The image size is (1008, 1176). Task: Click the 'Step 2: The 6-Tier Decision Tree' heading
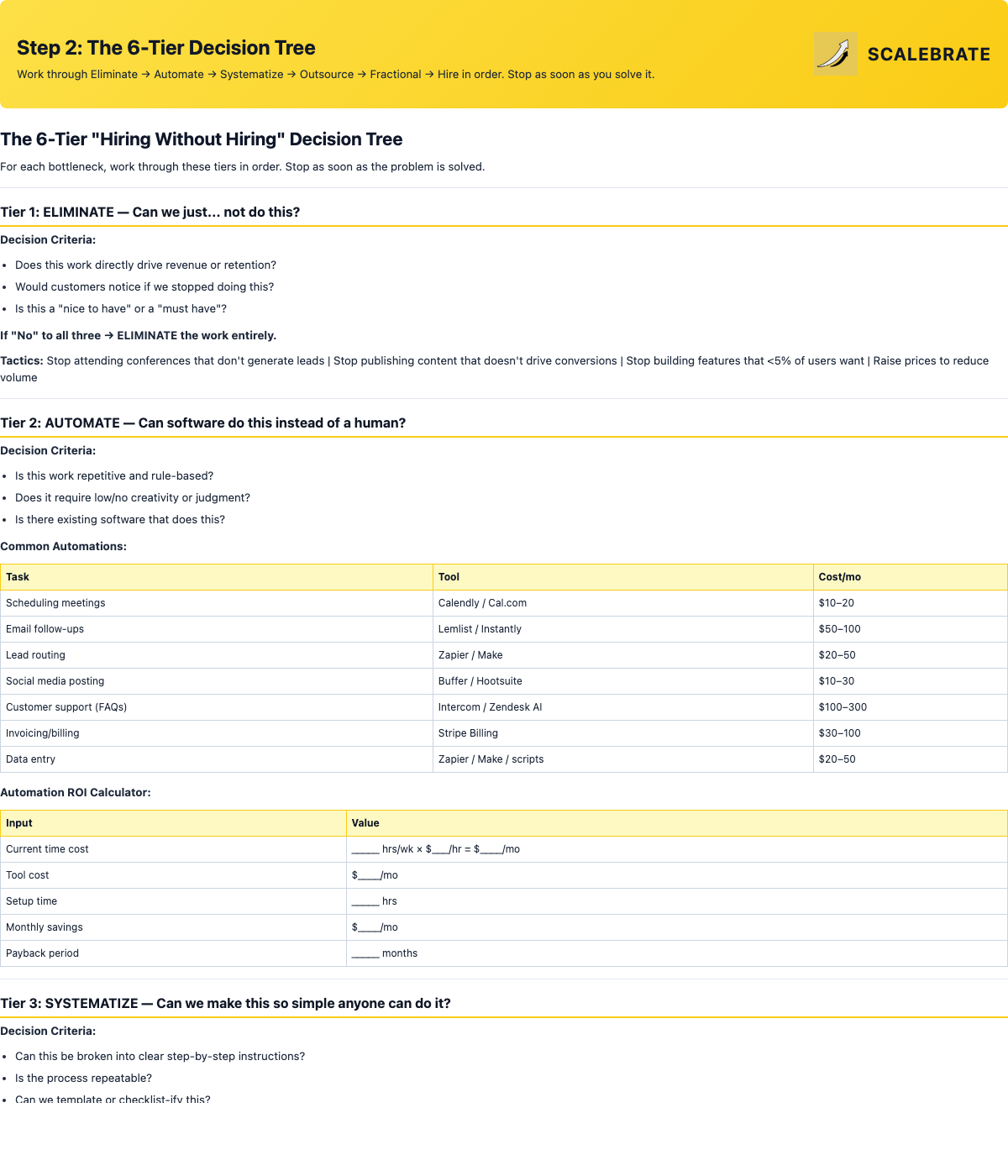[x=166, y=48]
